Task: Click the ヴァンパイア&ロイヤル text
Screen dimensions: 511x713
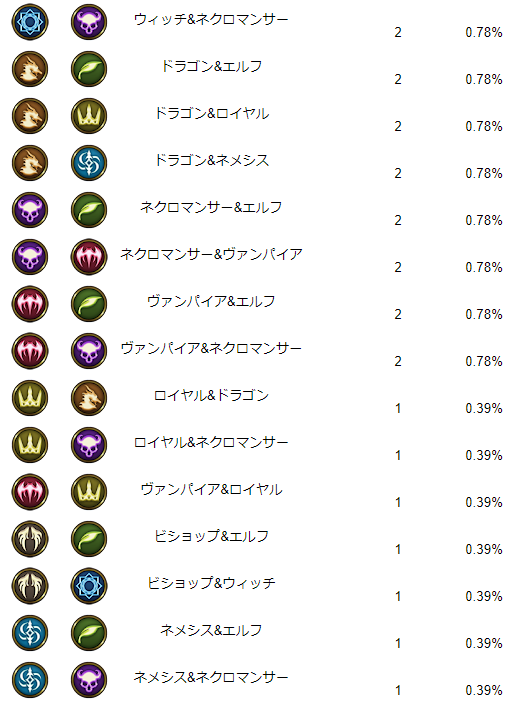Action: tap(211, 489)
